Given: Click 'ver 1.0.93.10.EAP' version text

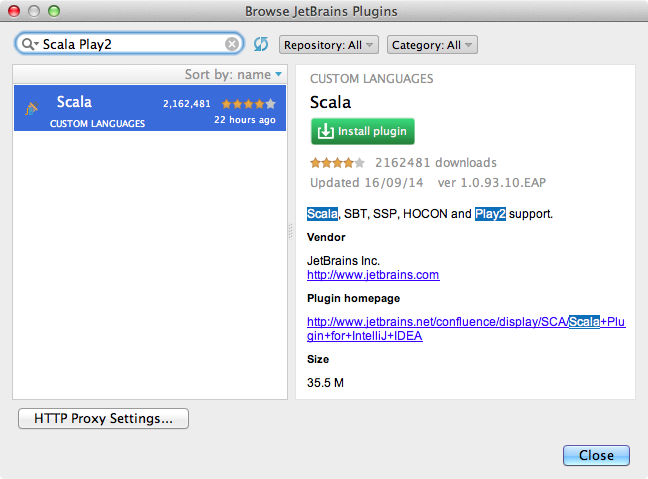Looking at the screenshot, I should tap(492, 183).
